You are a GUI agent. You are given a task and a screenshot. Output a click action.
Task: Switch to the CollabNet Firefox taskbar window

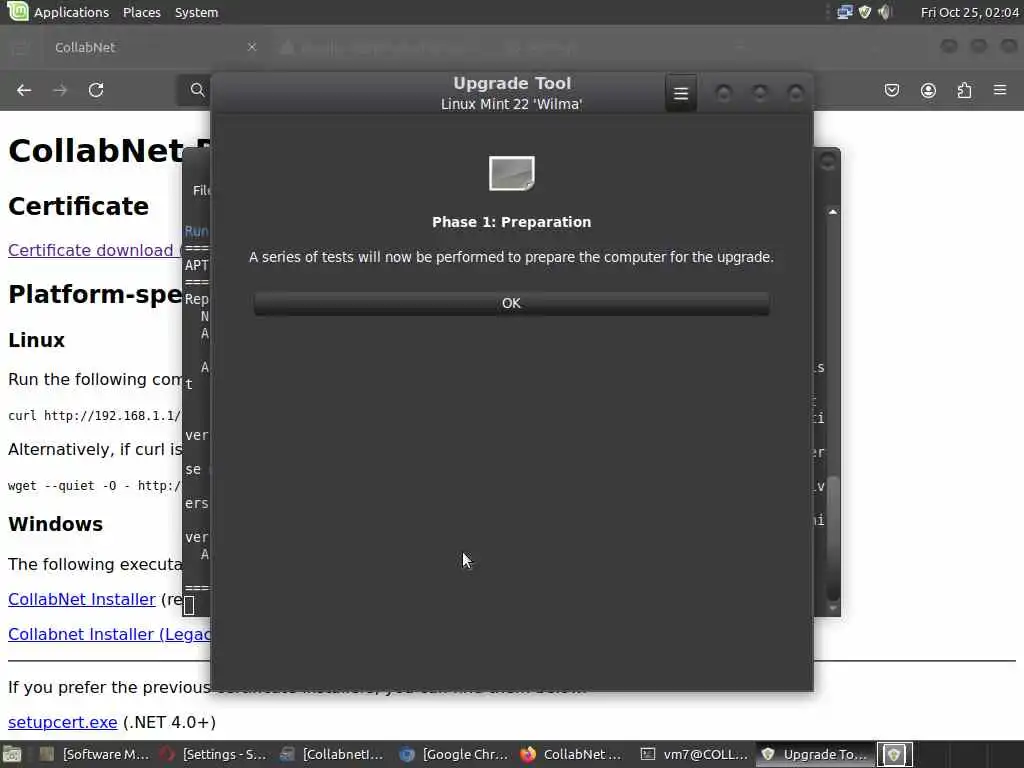pyautogui.click(x=572, y=754)
